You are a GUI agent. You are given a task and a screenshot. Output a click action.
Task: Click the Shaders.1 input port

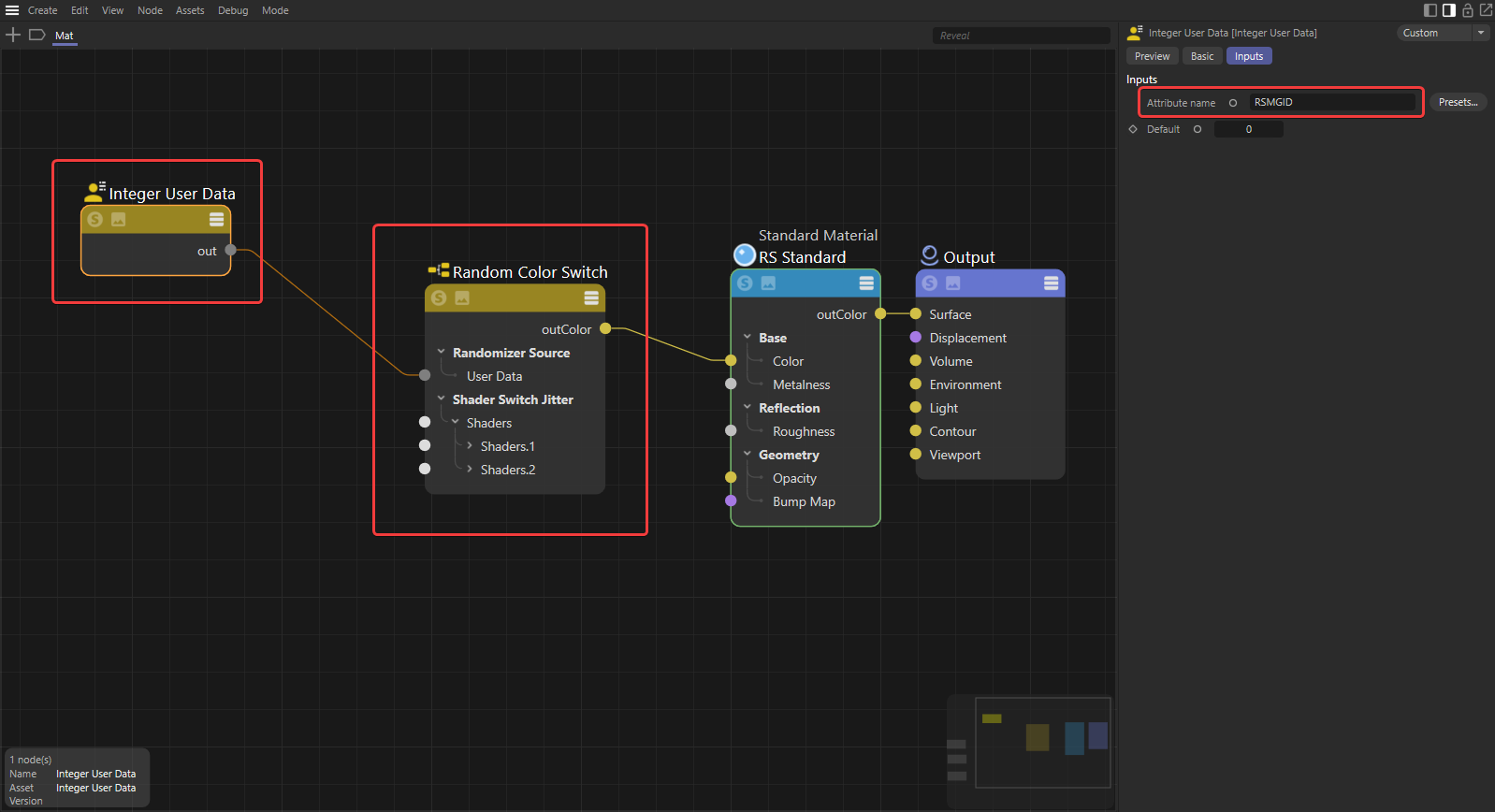coord(425,445)
